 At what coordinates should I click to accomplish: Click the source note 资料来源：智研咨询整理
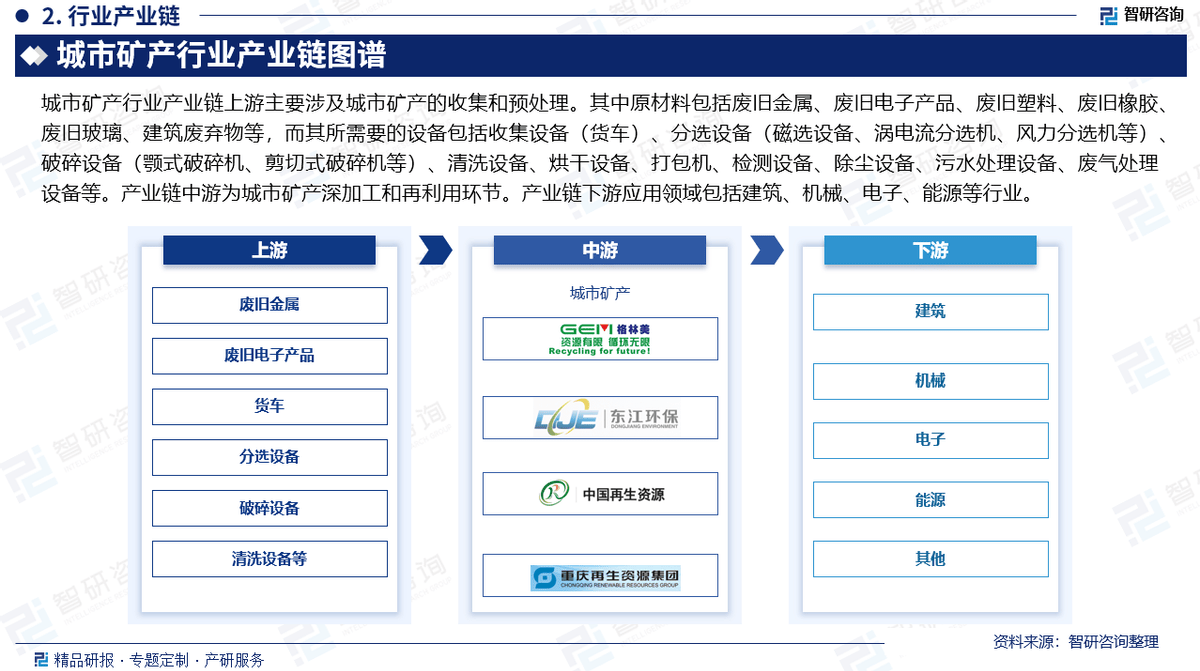coord(1076,641)
